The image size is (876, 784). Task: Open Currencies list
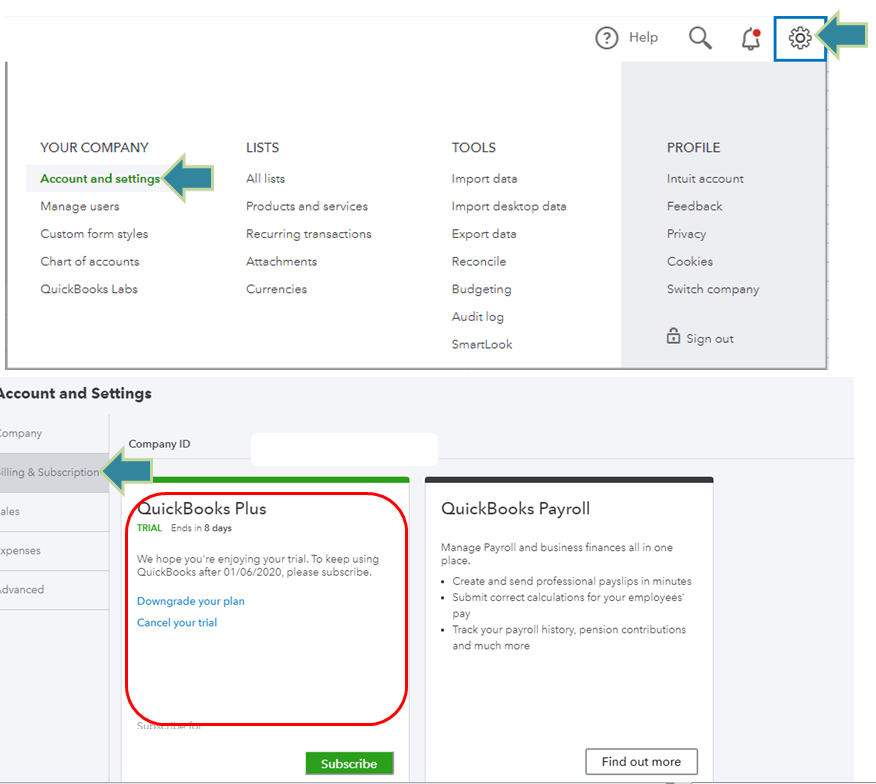click(x=277, y=289)
